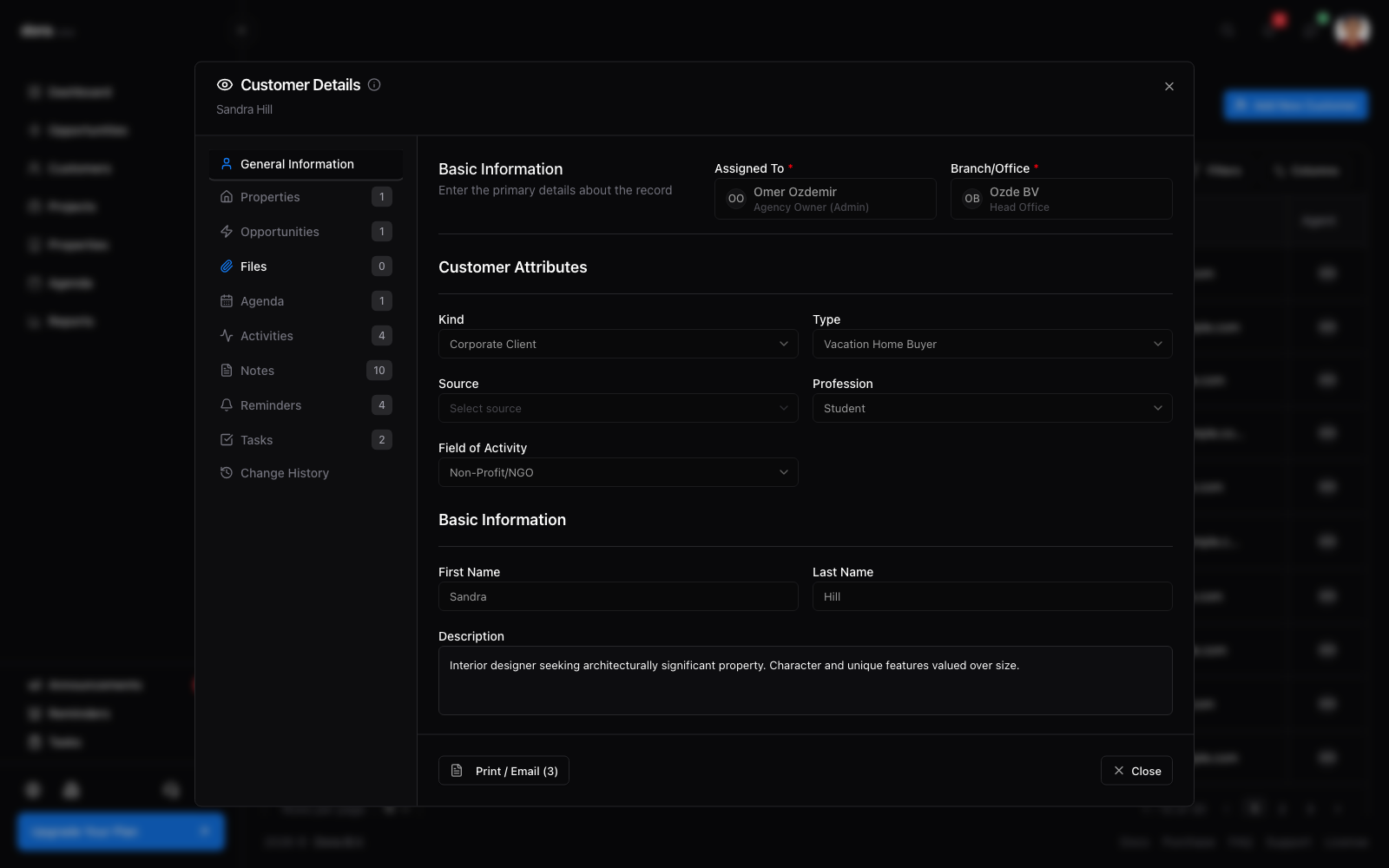Image resolution: width=1389 pixels, height=868 pixels.
Task: Select the Assigned To field Omer Ozdemir
Action: coord(825,199)
